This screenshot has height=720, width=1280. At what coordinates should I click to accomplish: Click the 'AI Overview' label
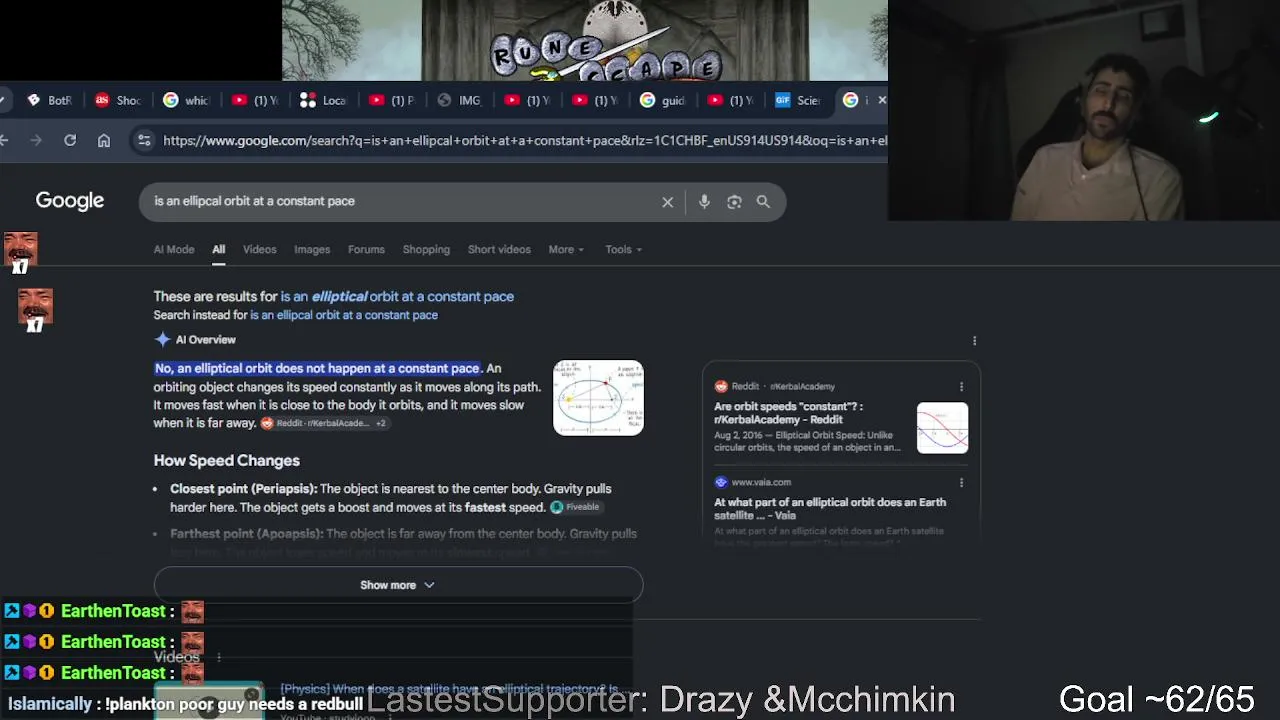pyautogui.click(x=206, y=340)
